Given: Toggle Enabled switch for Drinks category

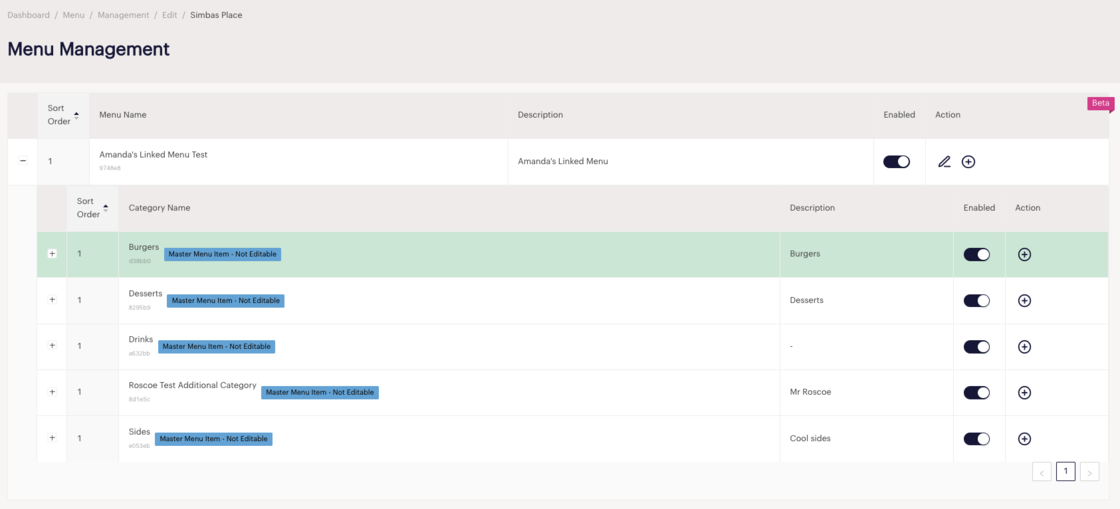Looking at the screenshot, I should click(976, 347).
